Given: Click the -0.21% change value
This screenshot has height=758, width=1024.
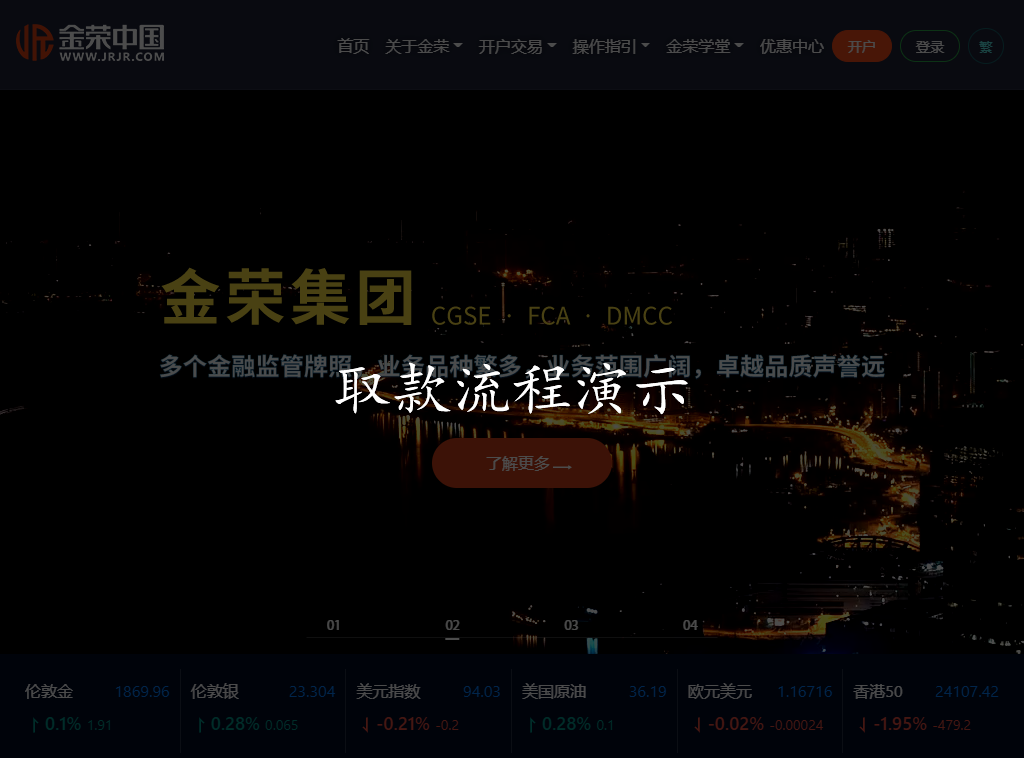Looking at the screenshot, I should [x=404, y=724].
